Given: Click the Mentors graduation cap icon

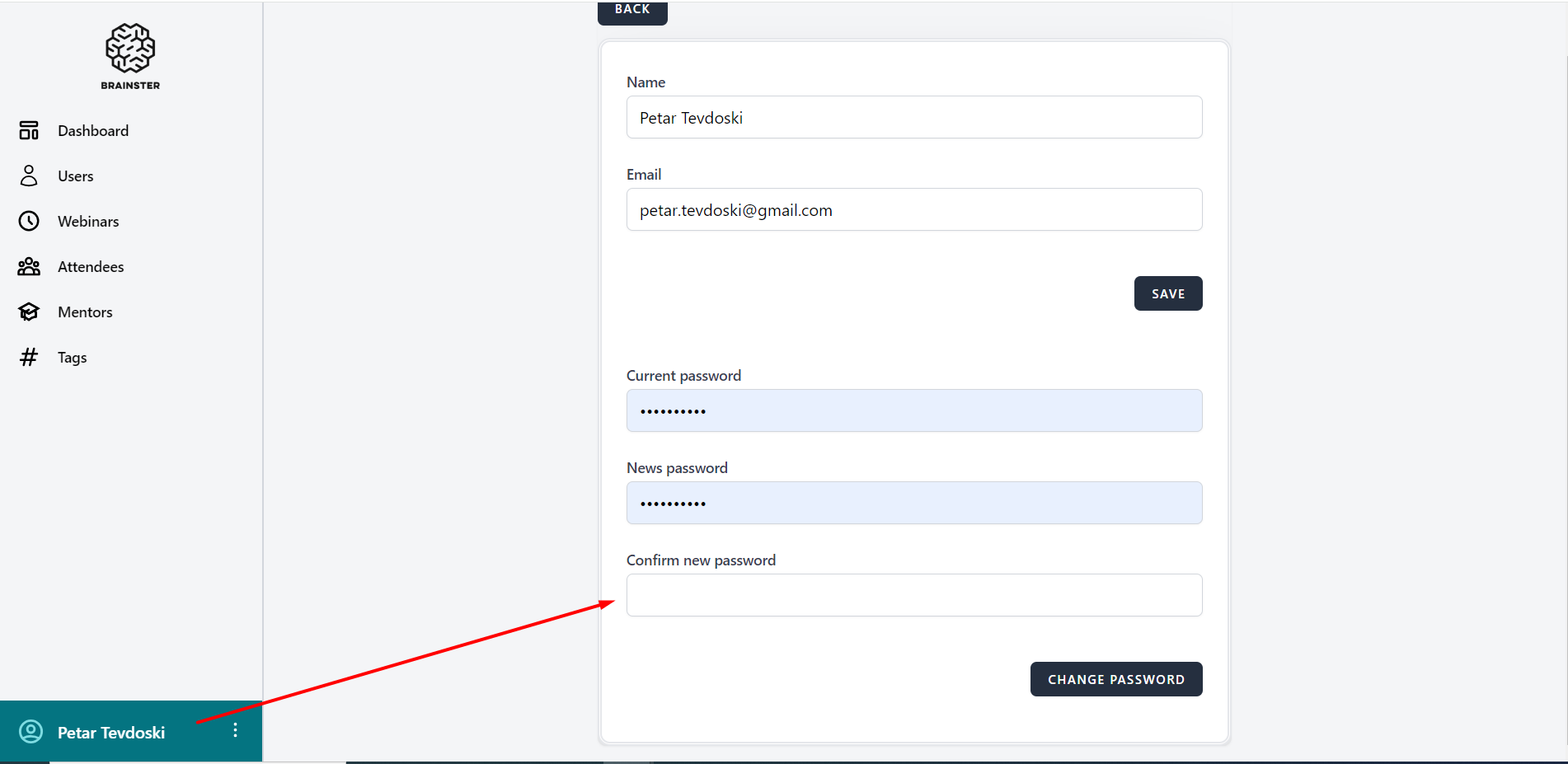Looking at the screenshot, I should pos(29,312).
